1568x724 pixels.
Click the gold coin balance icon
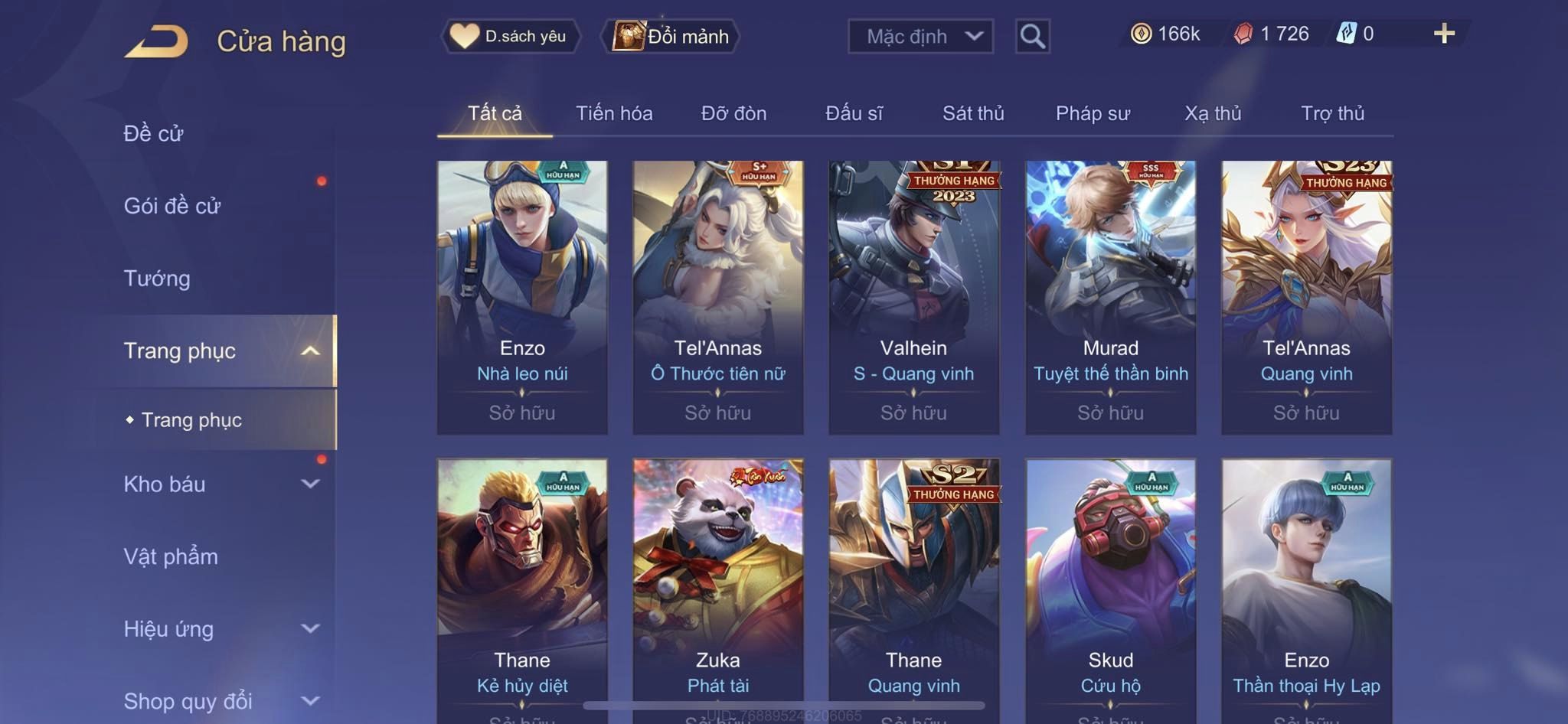click(1141, 34)
